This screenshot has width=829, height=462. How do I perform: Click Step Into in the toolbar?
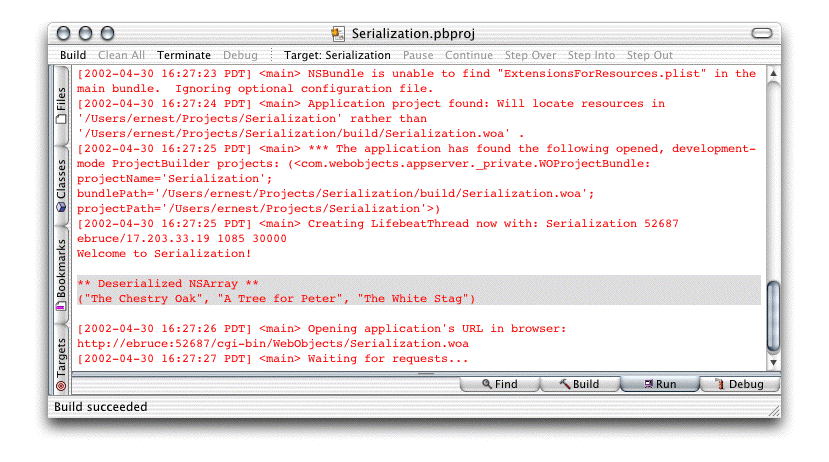[591, 55]
